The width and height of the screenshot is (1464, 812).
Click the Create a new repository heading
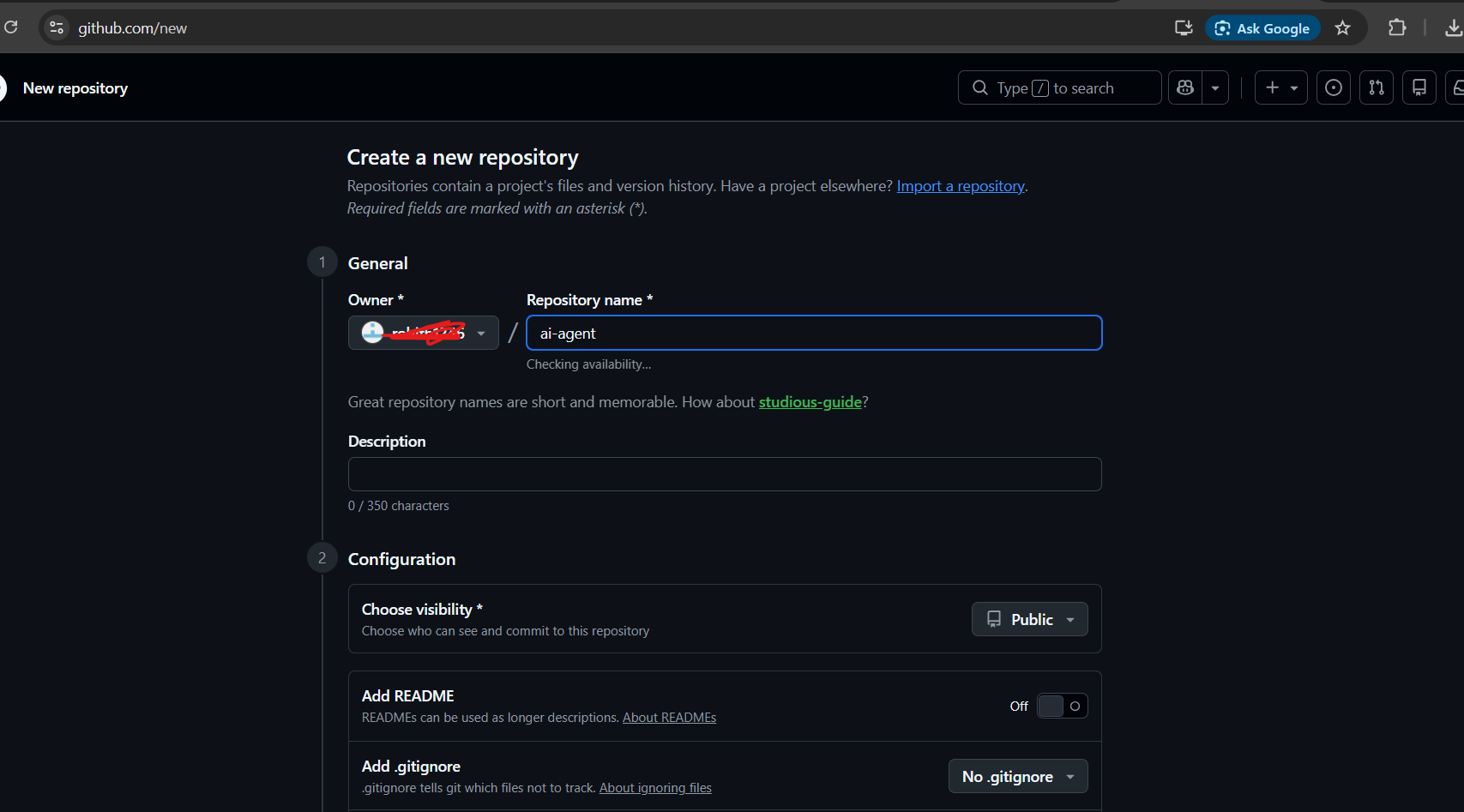pos(462,158)
